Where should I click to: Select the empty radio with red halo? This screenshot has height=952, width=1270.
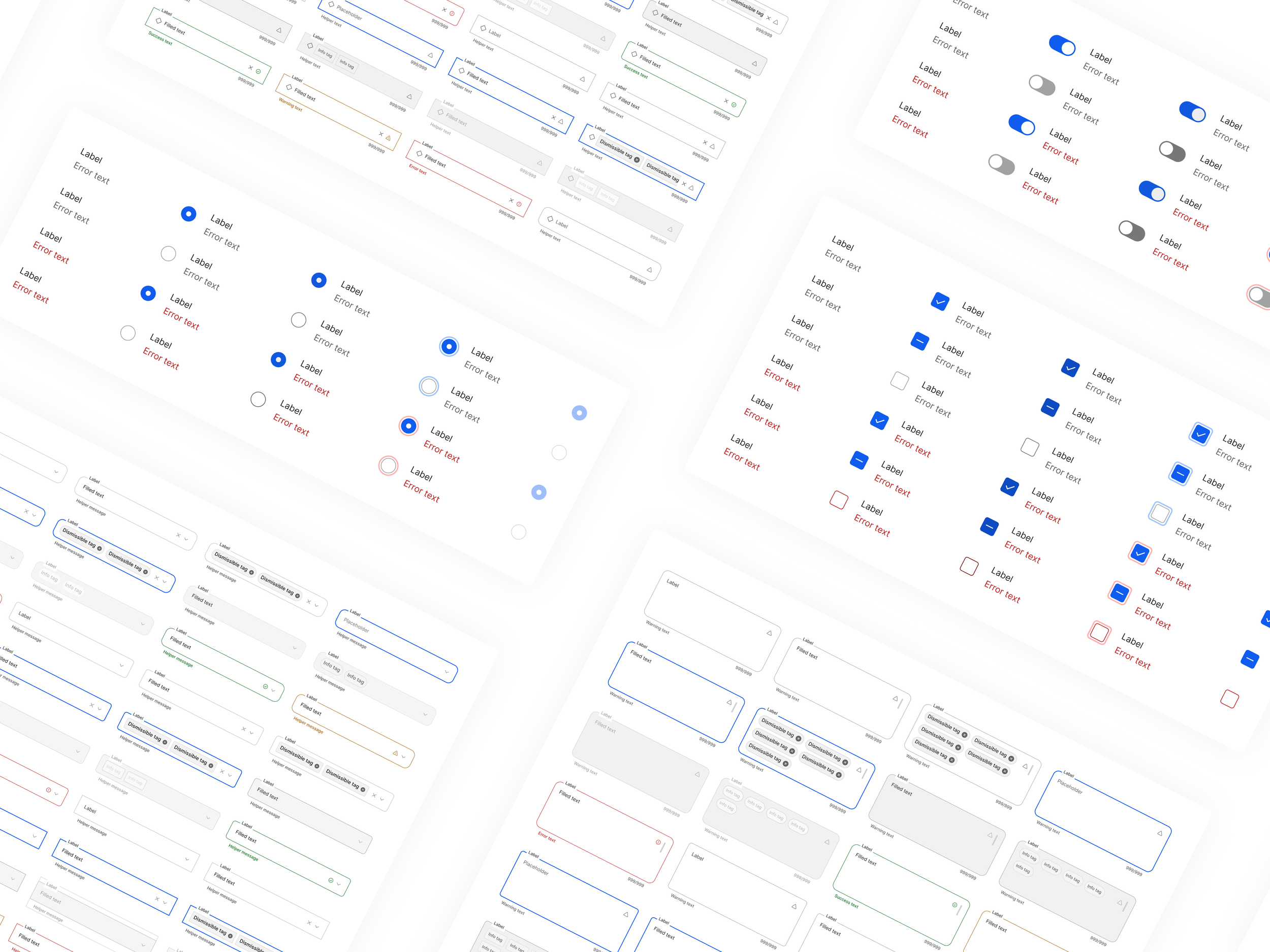click(x=389, y=466)
